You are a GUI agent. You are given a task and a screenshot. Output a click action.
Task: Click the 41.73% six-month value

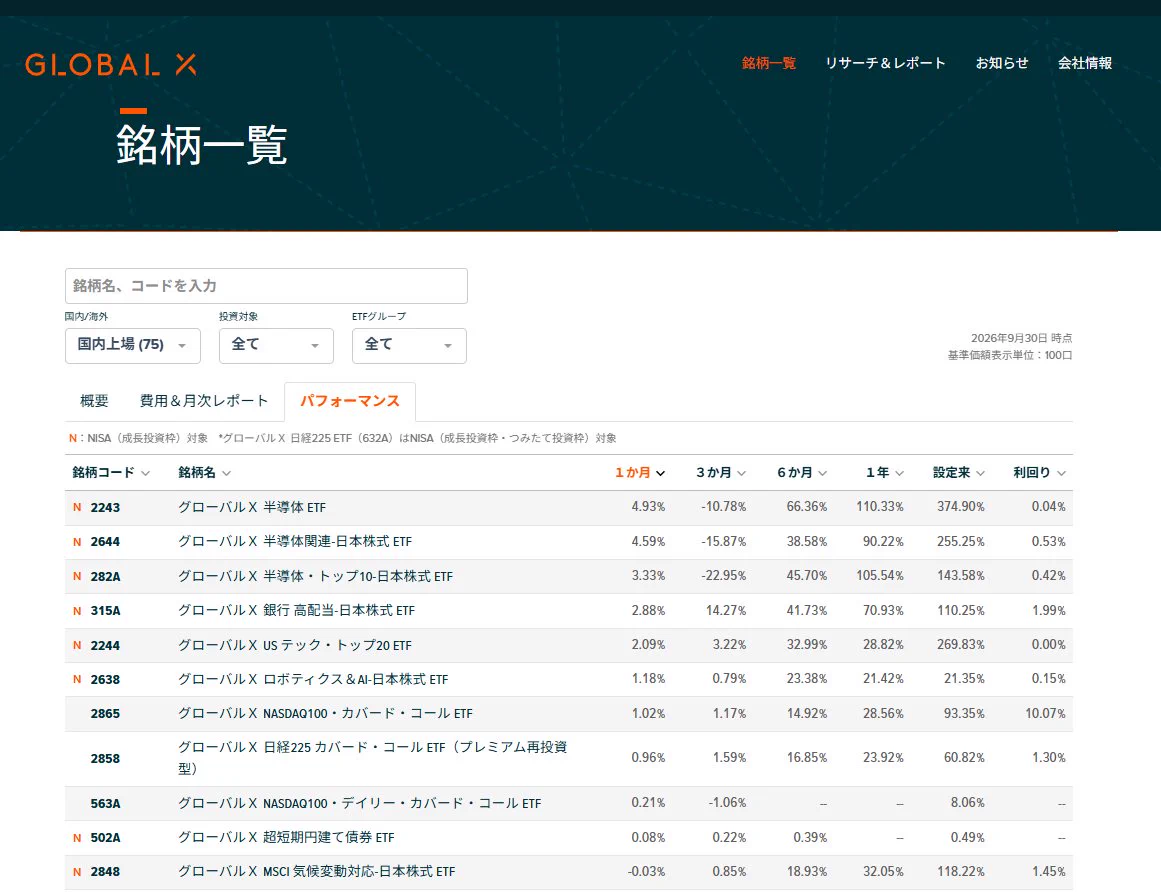click(806, 611)
